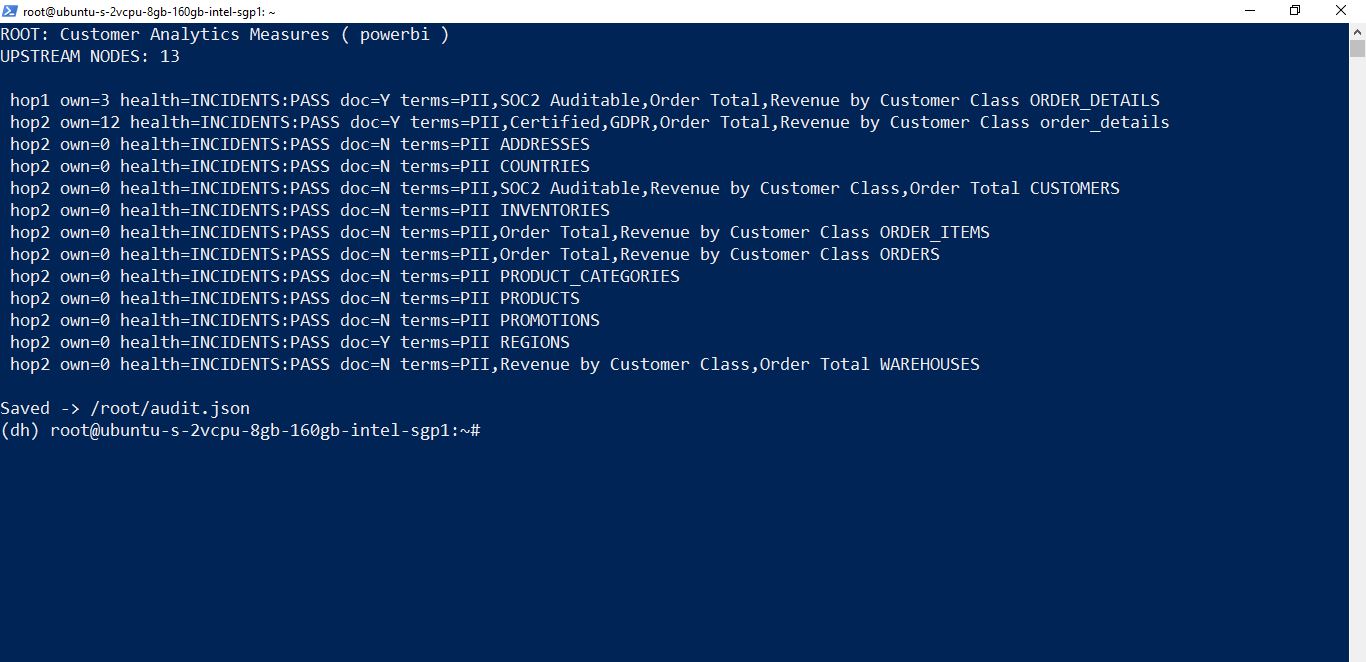This screenshot has height=662, width=1366.
Task: Click the window title text
Action: pos(149,11)
